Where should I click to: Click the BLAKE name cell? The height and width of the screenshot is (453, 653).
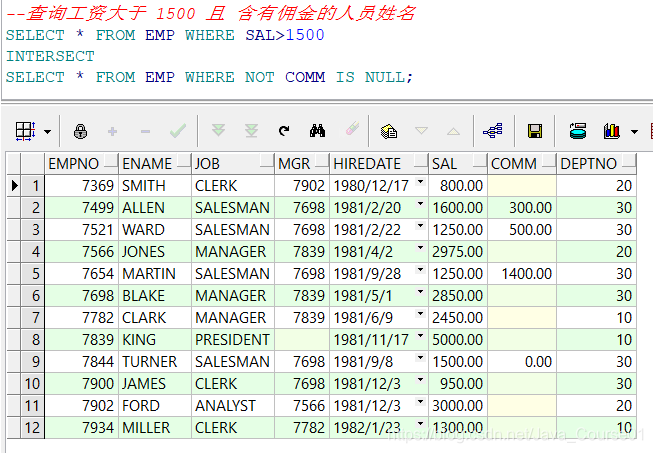click(x=155, y=296)
